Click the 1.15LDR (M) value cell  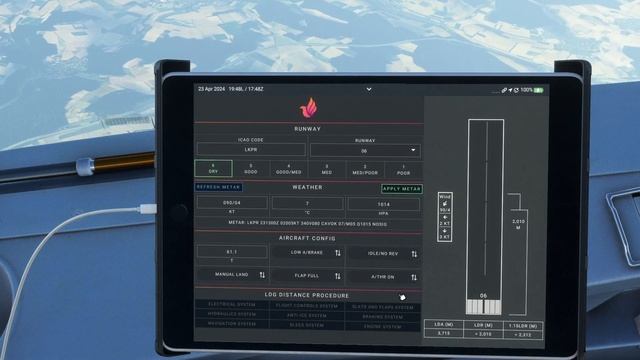(523, 335)
